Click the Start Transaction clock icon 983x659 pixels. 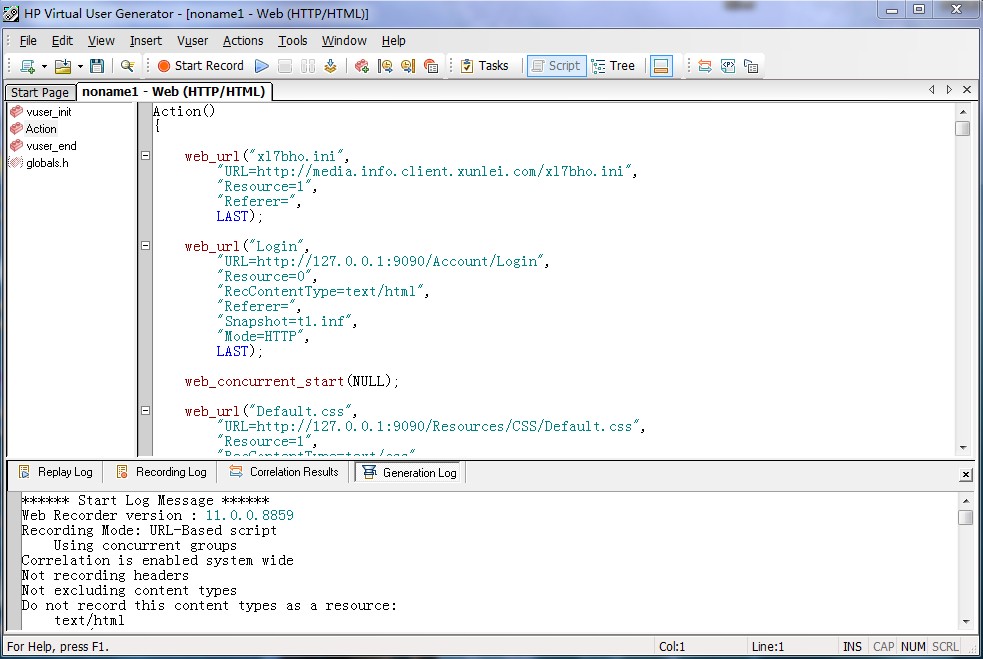coord(385,66)
